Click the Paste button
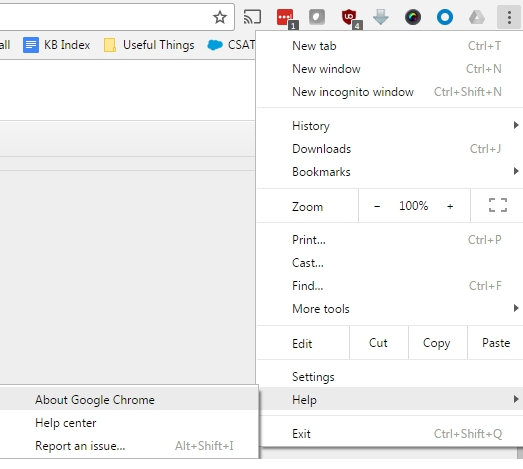Viewport: 523px width, 469px height. pos(496,343)
